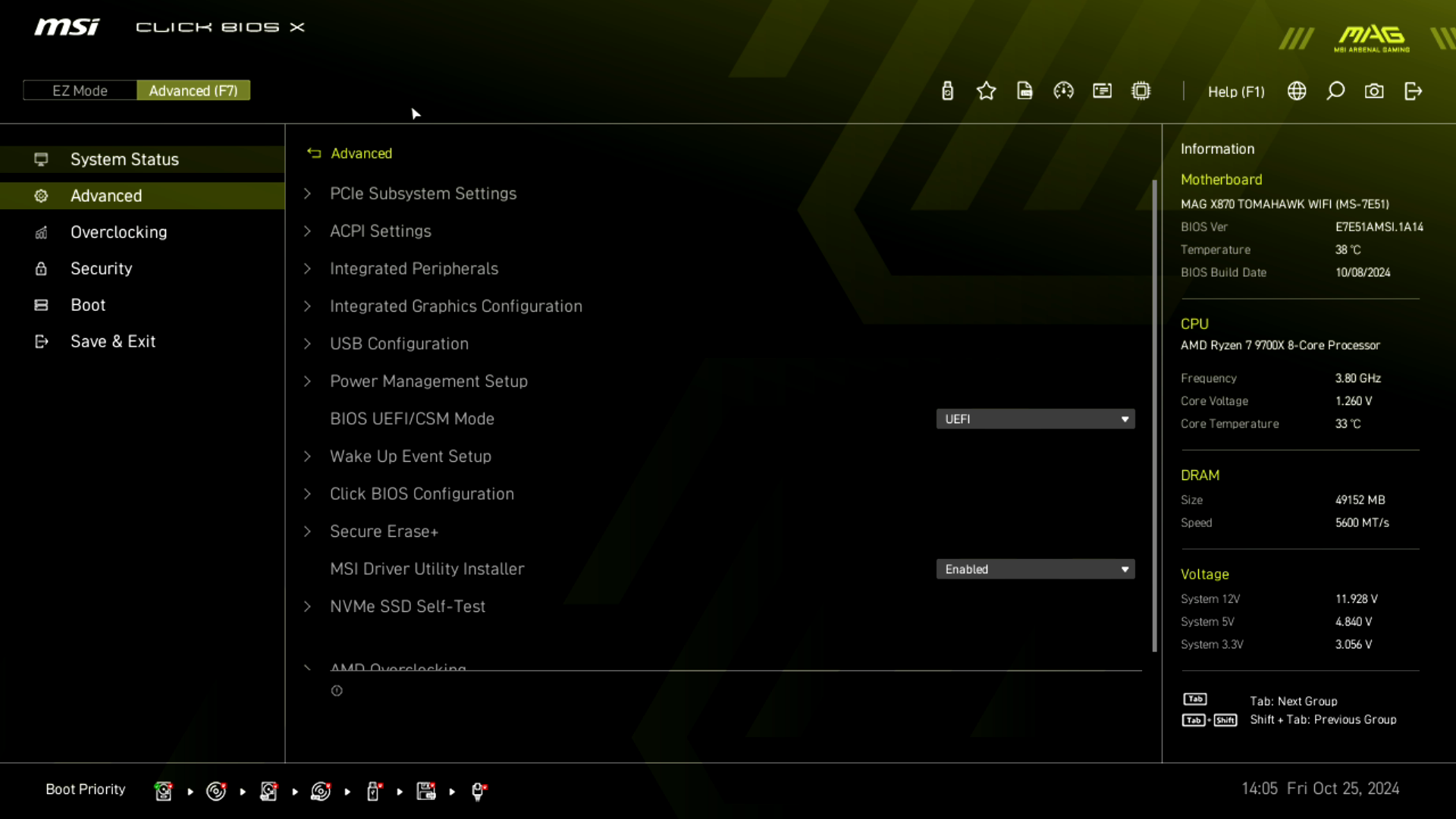Navigate to Security menu section

point(101,268)
